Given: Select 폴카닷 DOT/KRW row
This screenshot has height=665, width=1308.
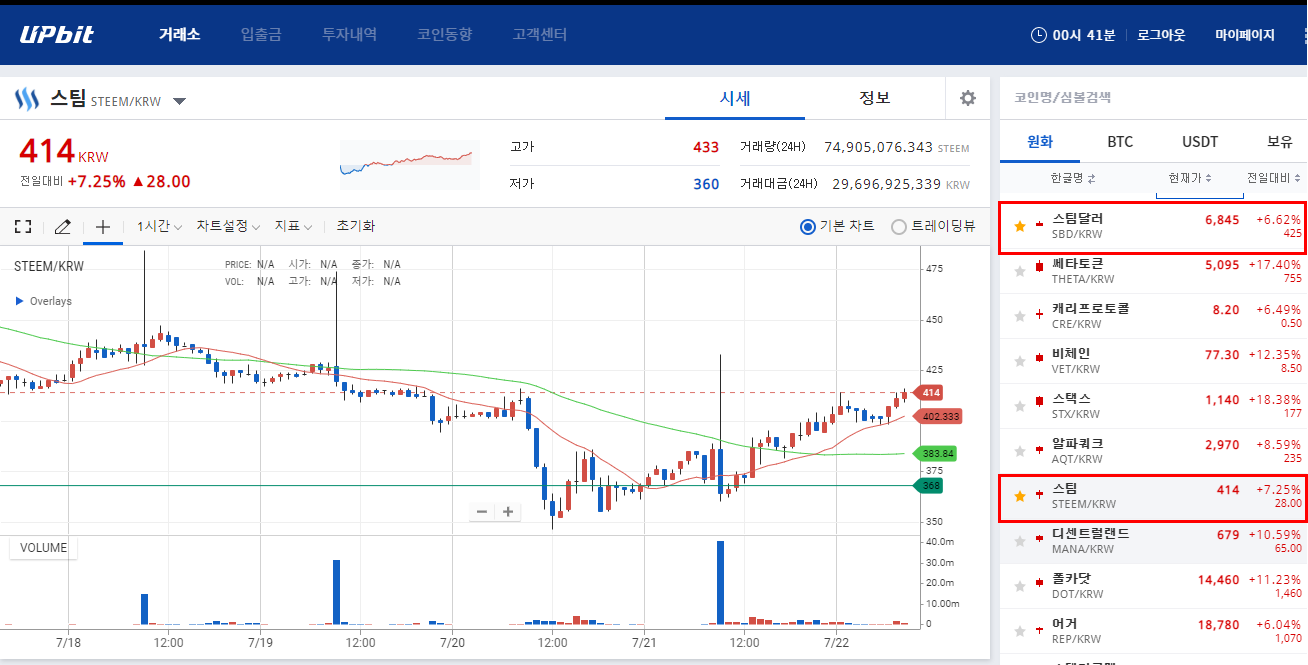Looking at the screenshot, I should click(1153, 587).
